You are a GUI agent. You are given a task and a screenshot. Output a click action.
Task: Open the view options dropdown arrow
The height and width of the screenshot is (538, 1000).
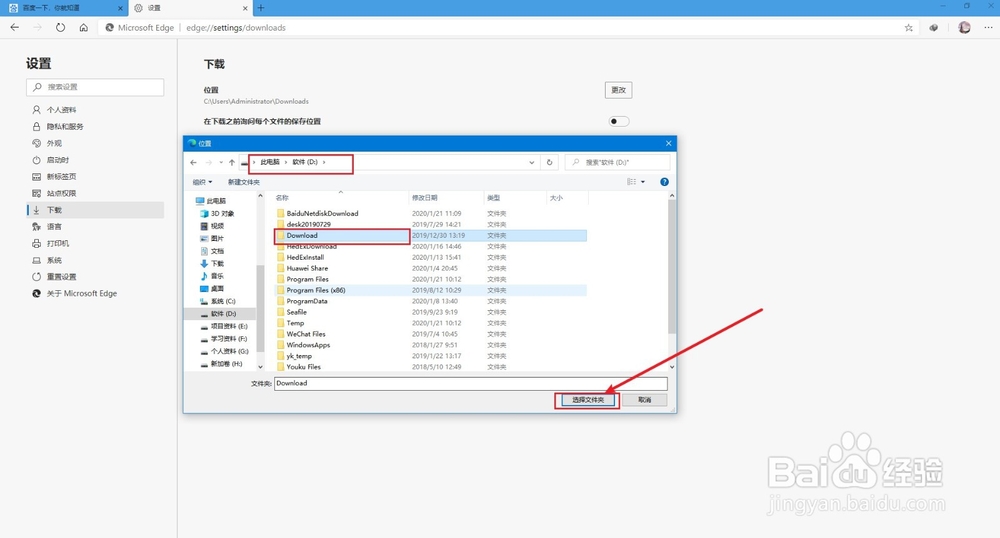coord(643,182)
